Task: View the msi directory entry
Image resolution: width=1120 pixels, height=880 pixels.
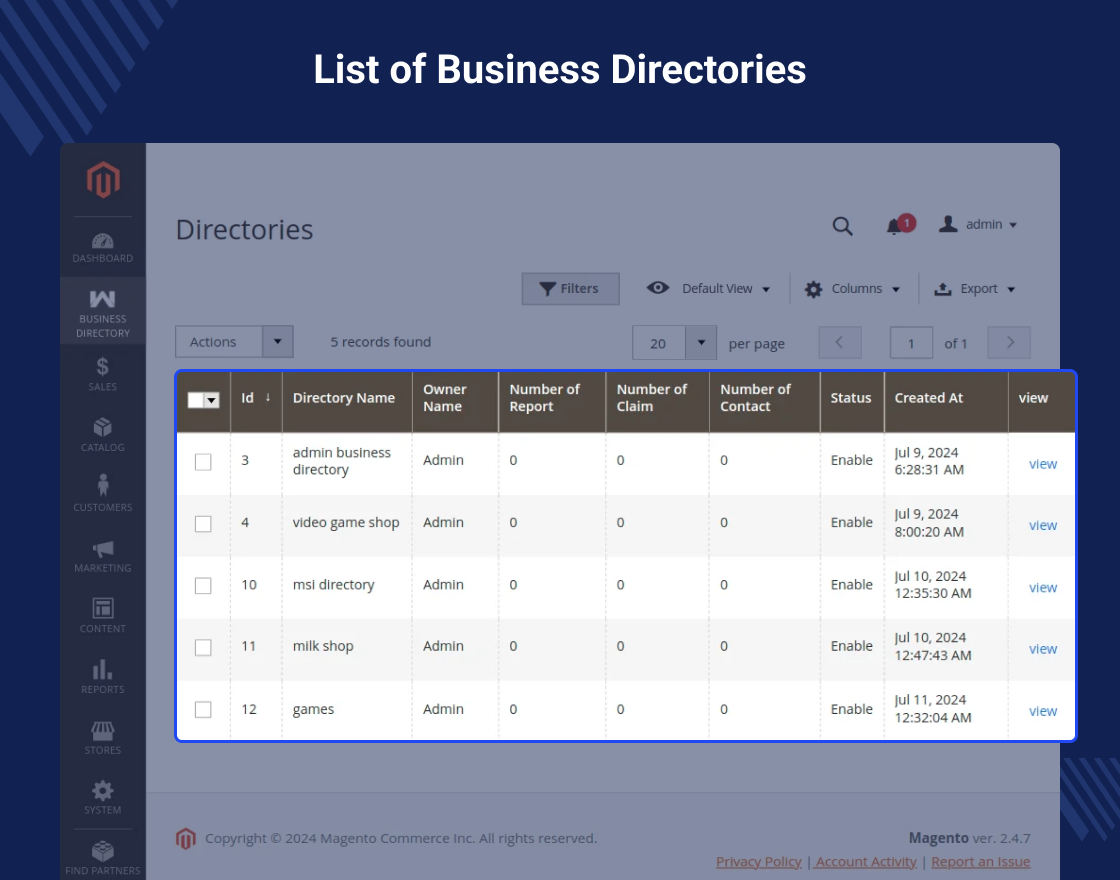Action: point(1043,587)
